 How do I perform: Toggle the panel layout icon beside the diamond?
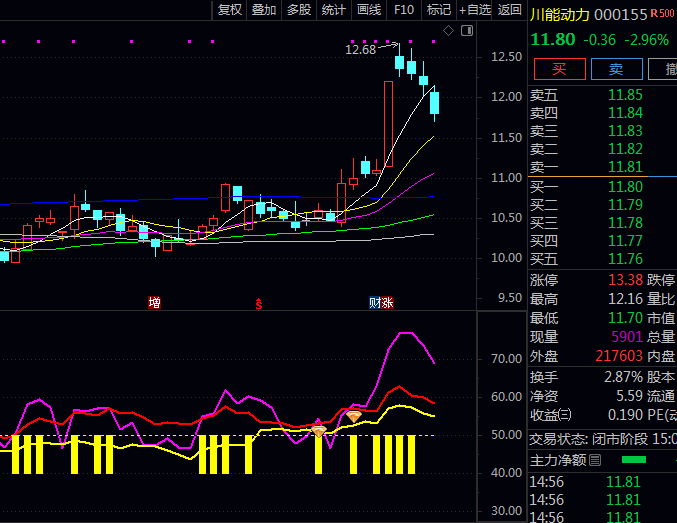point(465,31)
